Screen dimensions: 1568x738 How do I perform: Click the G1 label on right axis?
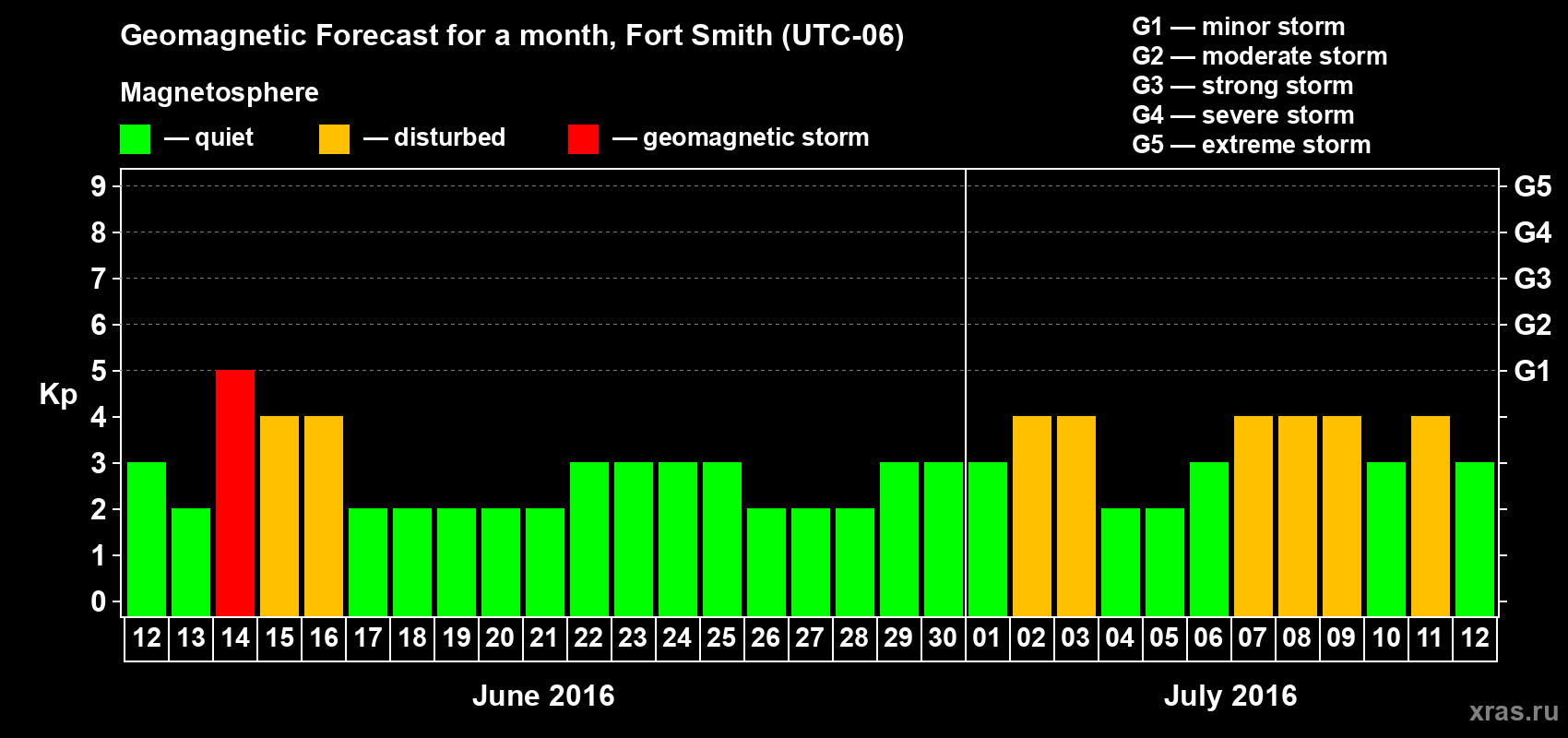(1533, 371)
